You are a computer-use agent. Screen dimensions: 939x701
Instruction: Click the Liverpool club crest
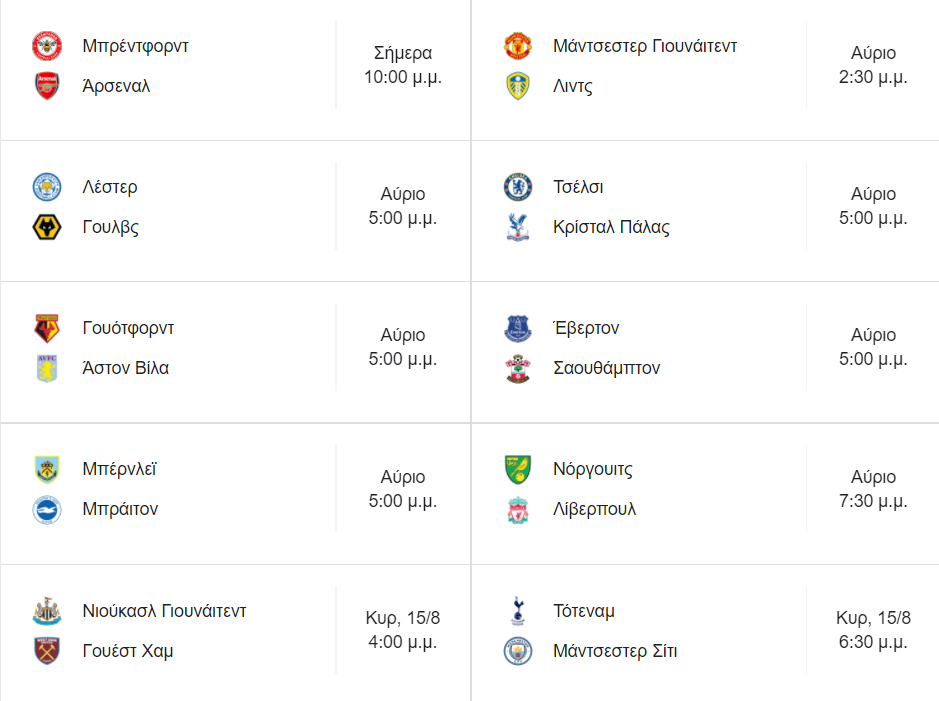517,509
